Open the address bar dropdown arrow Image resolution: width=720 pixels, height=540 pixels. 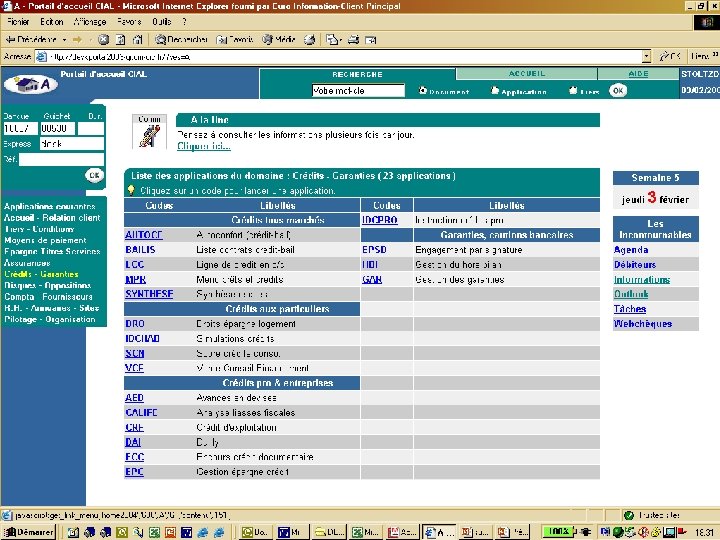(646, 57)
